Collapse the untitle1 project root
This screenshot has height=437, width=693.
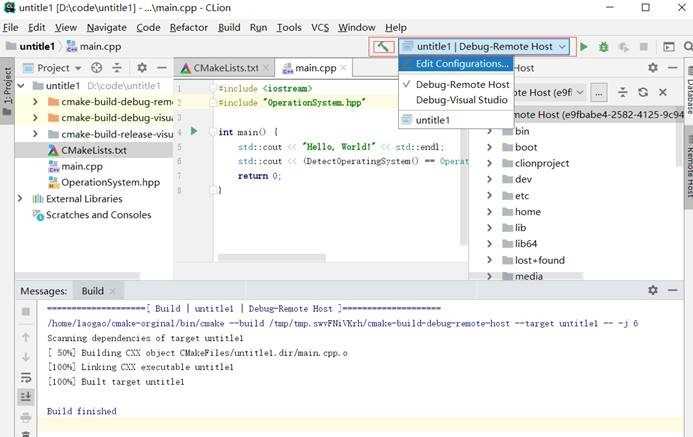21,86
